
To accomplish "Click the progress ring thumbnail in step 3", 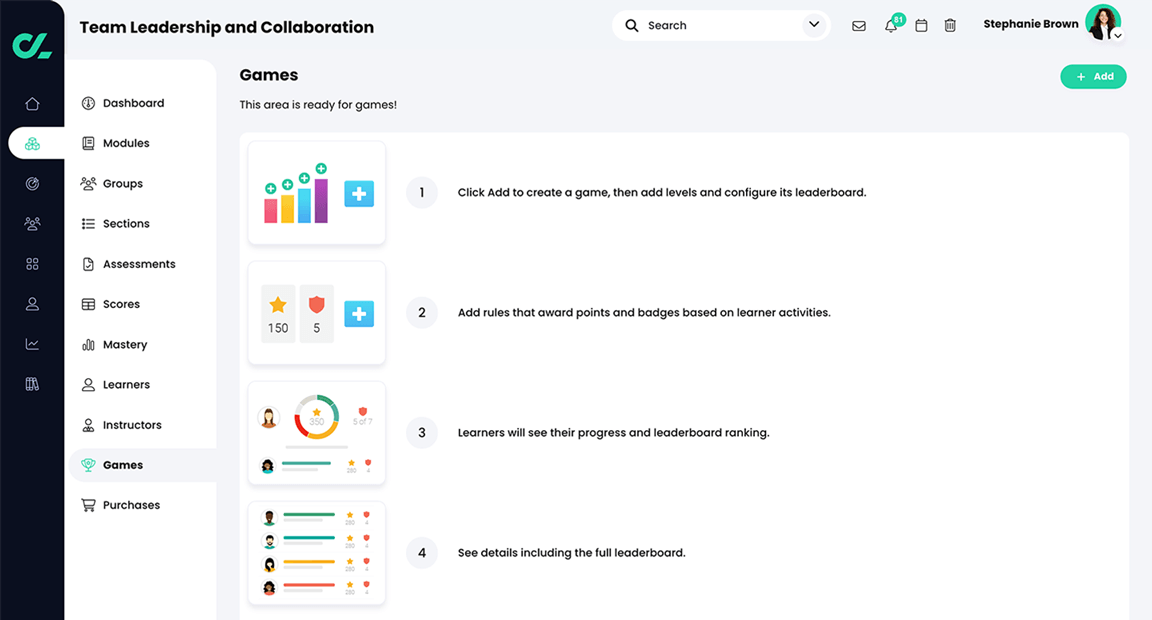I will coord(316,432).
